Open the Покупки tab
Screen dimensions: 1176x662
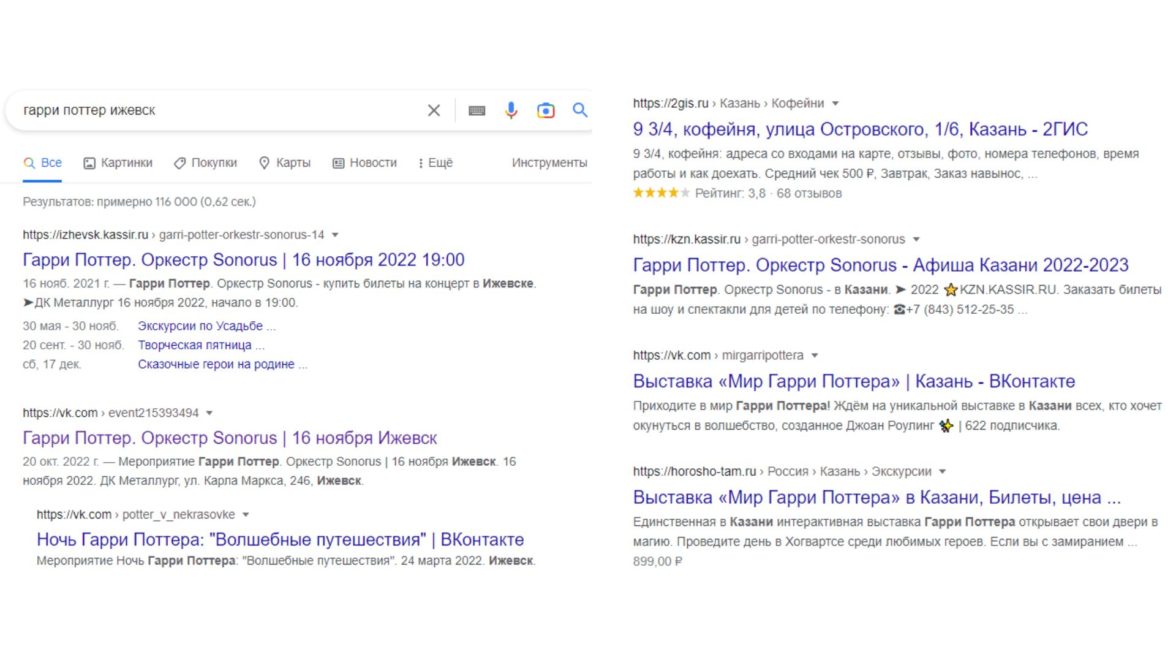(205, 163)
